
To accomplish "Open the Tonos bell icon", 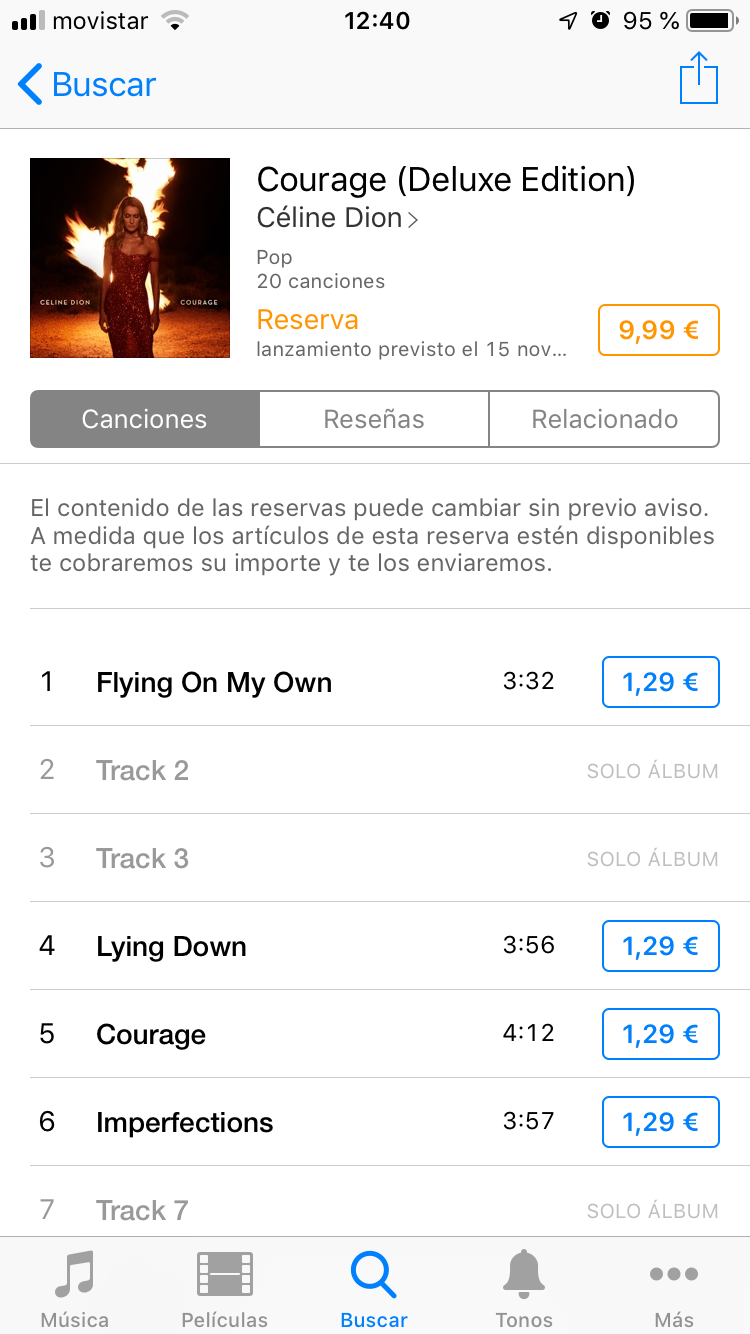I will tap(524, 1274).
